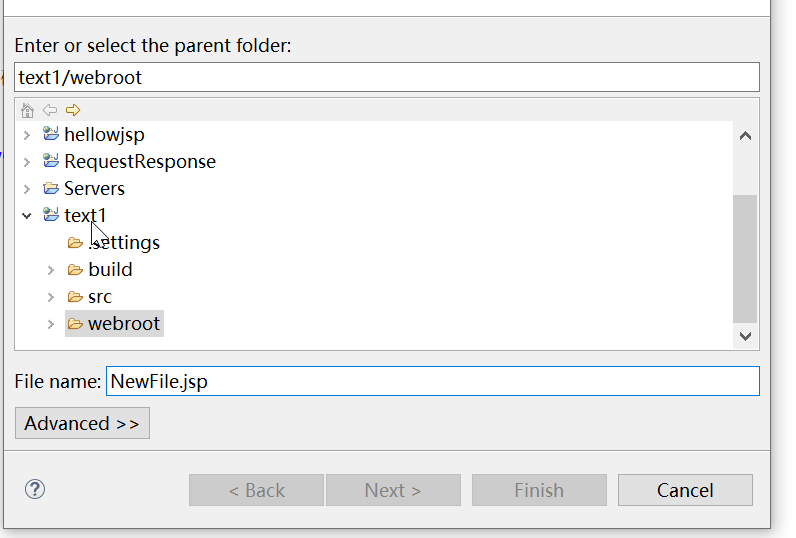Click the RequestResponse project icon
The width and height of the screenshot is (796, 538).
51,161
